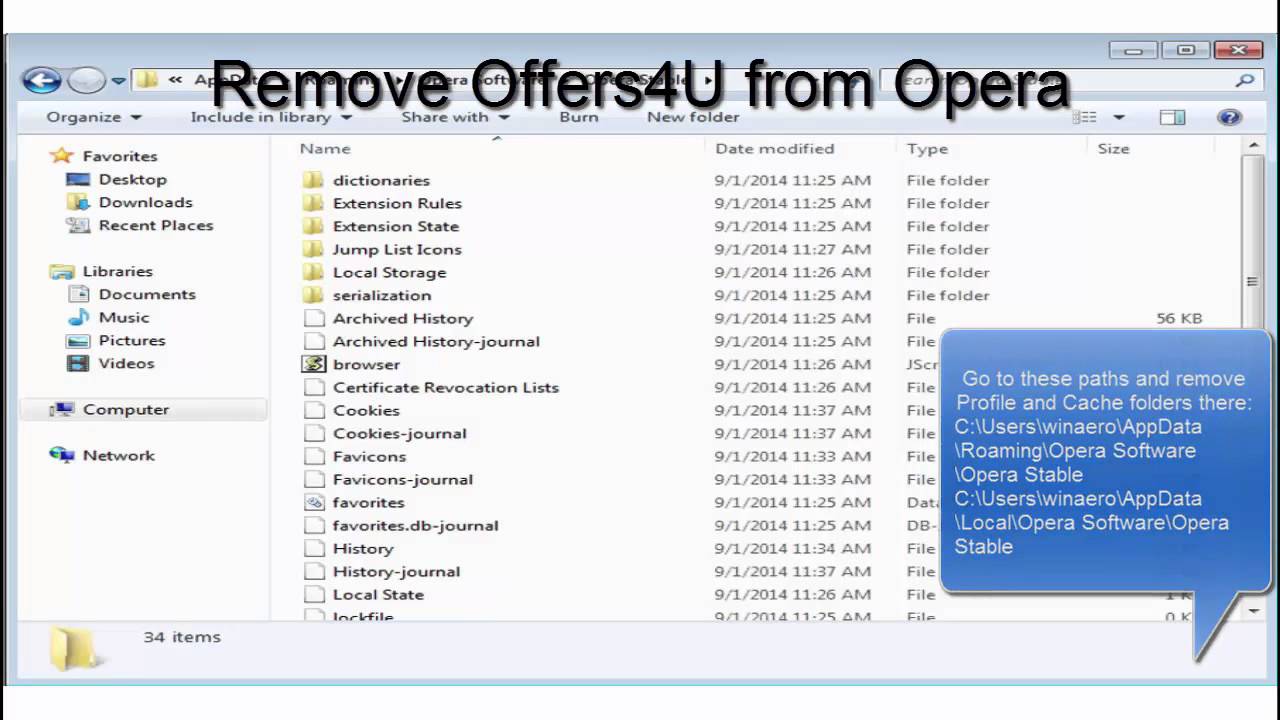Image resolution: width=1280 pixels, height=720 pixels.
Task: Sort by the Size column header
Action: click(1113, 148)
